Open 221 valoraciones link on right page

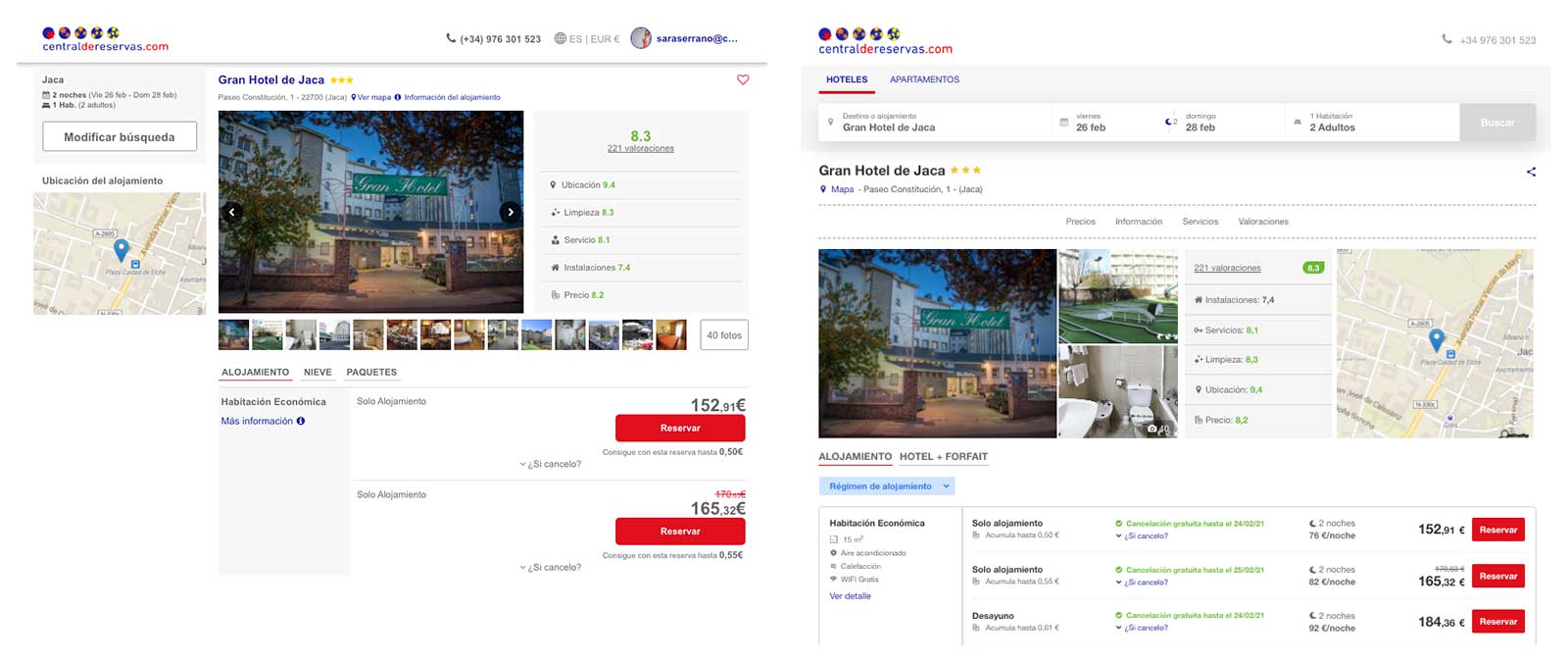[x=1227, y=268]
